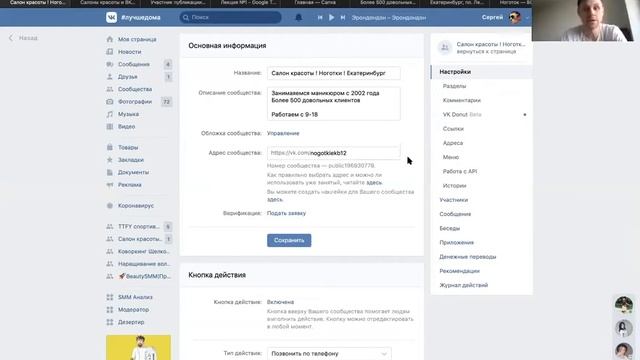
Task: Open Дезертир app icon
Action: point(110,322)
